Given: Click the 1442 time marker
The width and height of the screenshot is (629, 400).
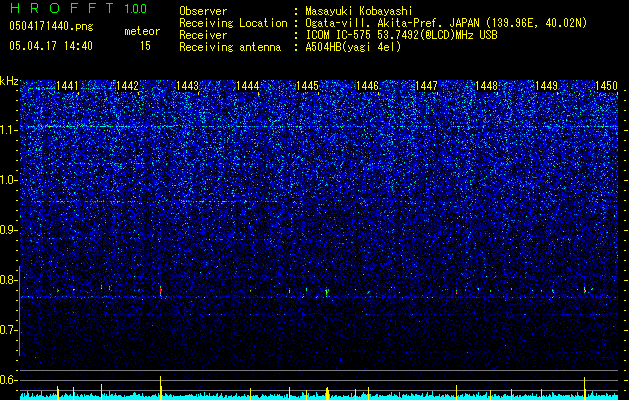Looking at the screenshot, I should (x=127, y=86).
